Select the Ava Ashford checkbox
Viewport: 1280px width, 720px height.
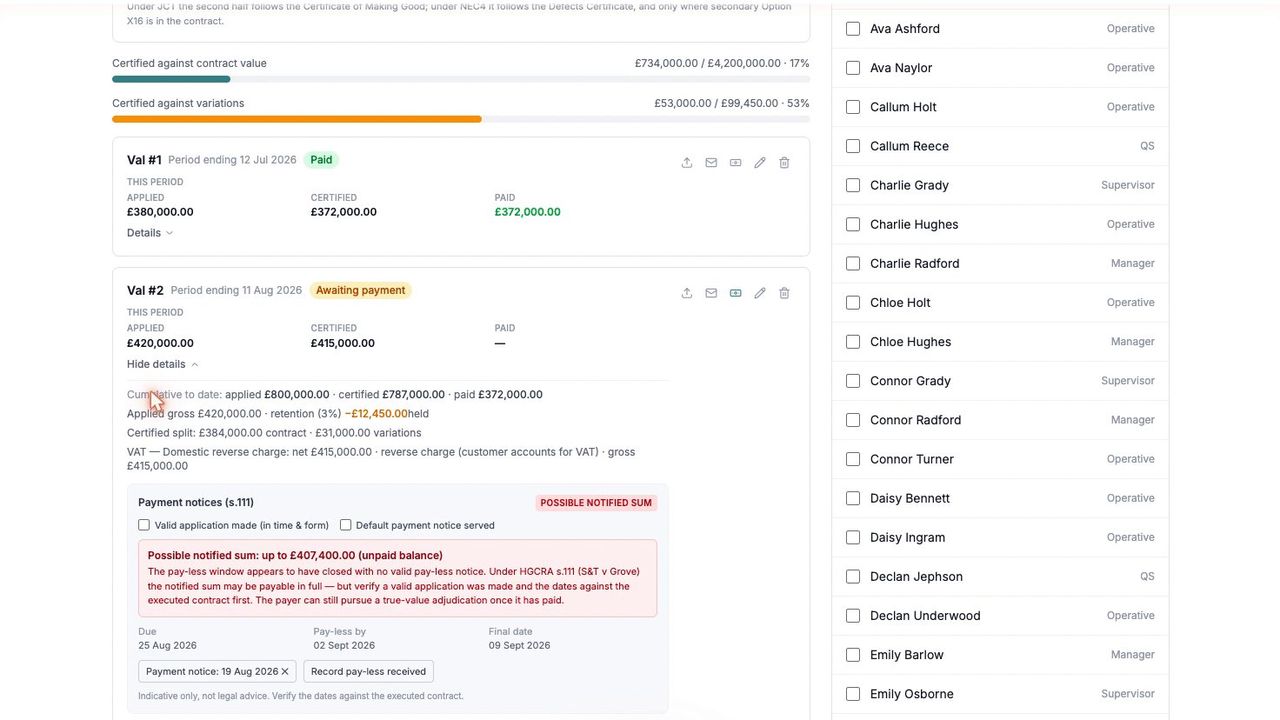(x=853, y=29)
